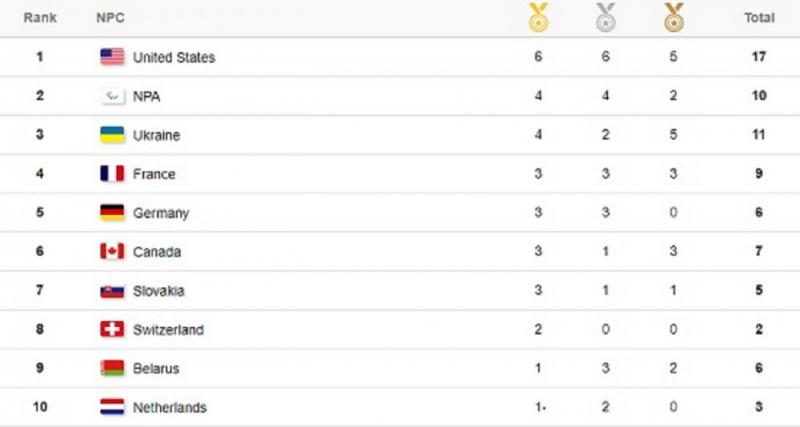Click the Ukraine flag icon

click(112, 135)
